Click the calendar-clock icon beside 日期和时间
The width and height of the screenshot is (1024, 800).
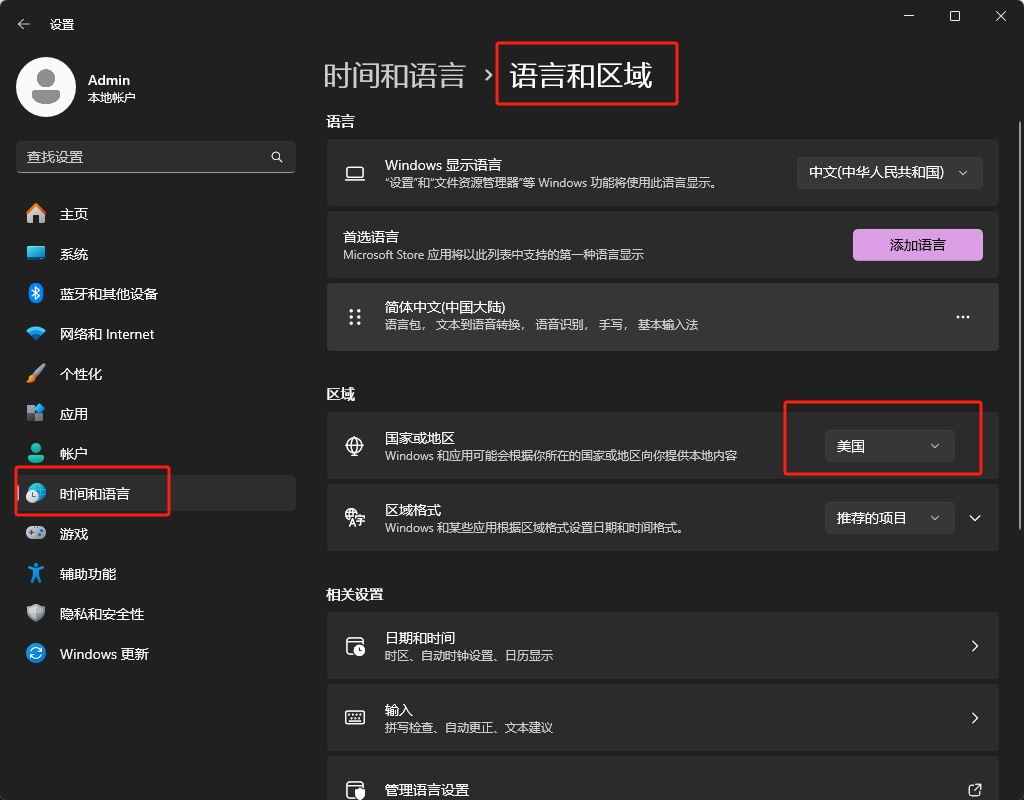(x=355, y=646)
